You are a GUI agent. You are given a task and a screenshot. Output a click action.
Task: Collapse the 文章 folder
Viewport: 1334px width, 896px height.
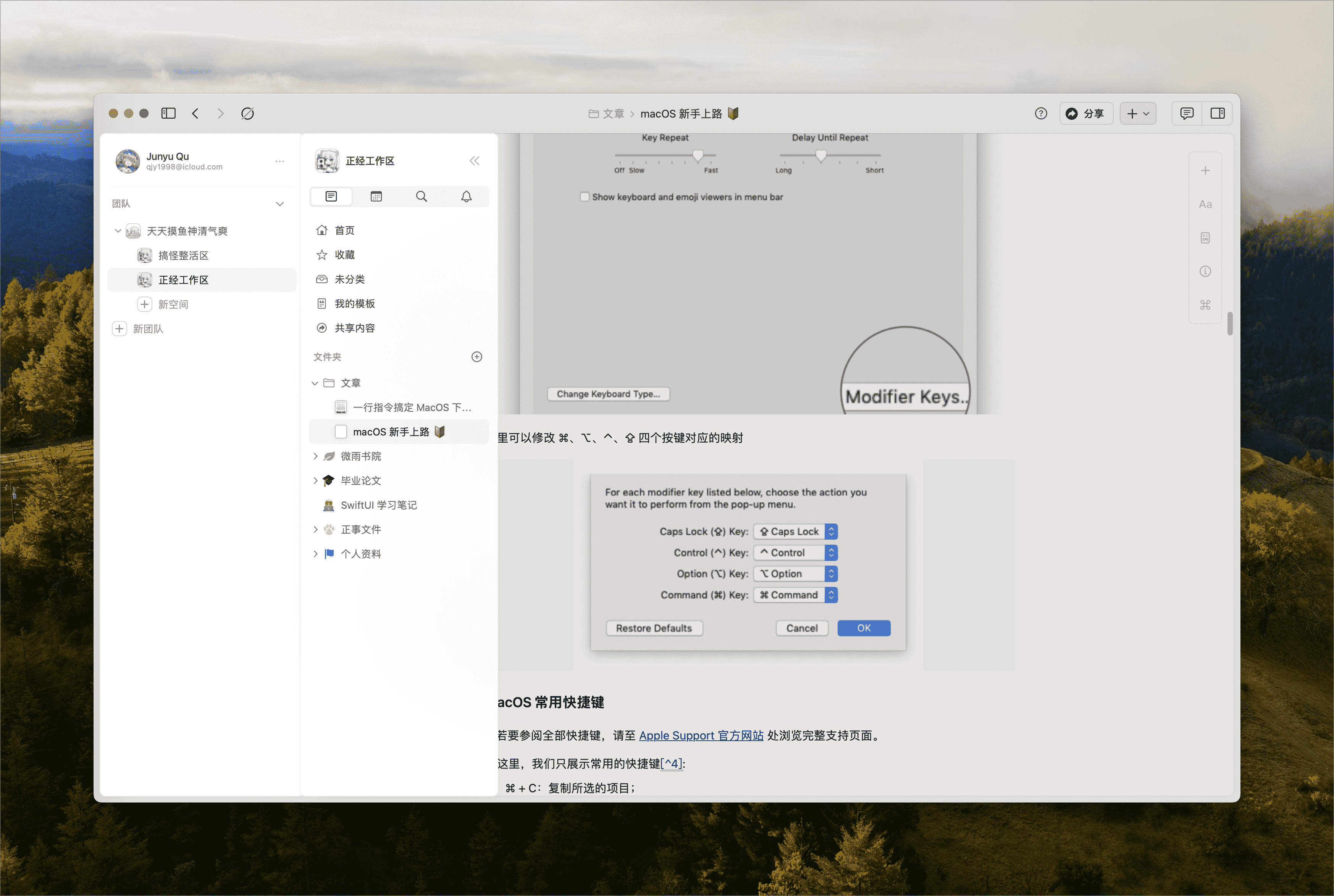[315, 384]
